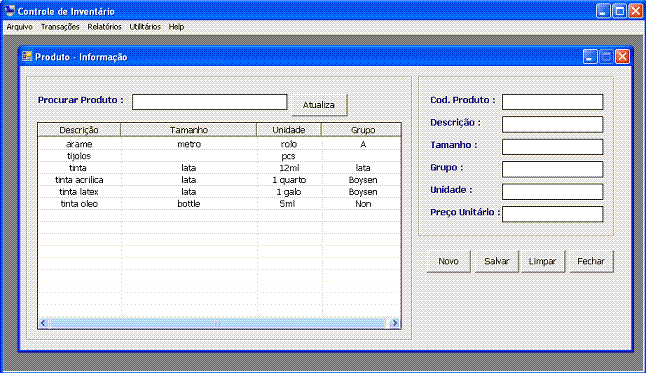
Task: Click the Produto - Informação window icon
Action: 27,56
